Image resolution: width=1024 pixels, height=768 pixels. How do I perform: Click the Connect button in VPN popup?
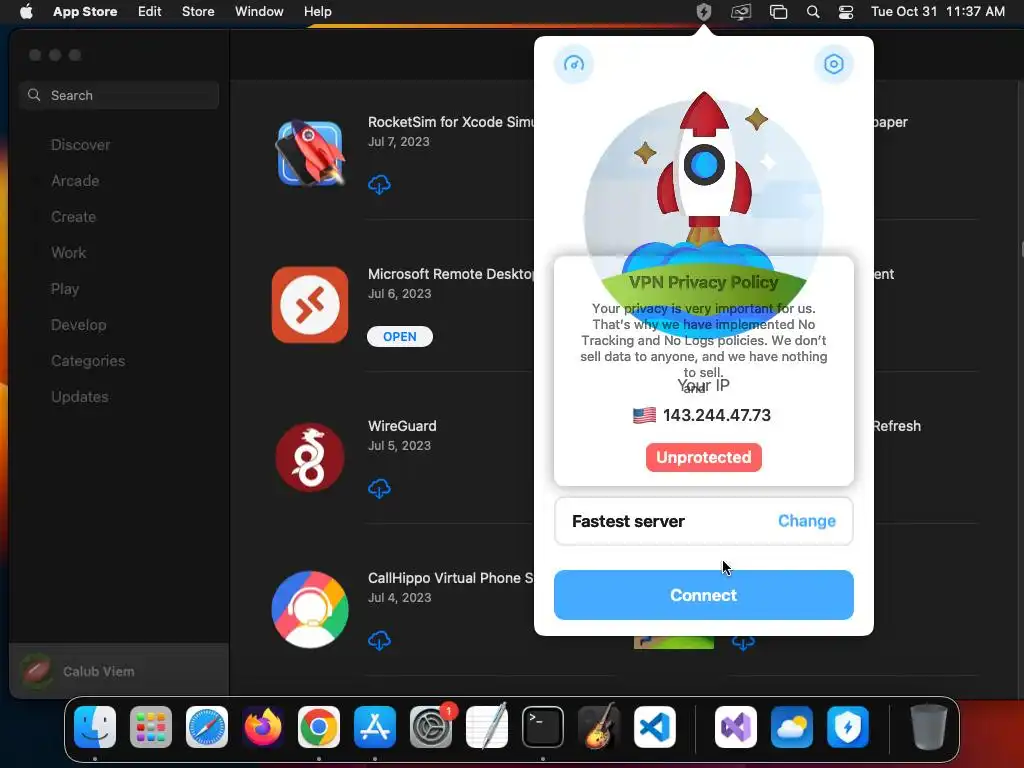coord(703,595)
